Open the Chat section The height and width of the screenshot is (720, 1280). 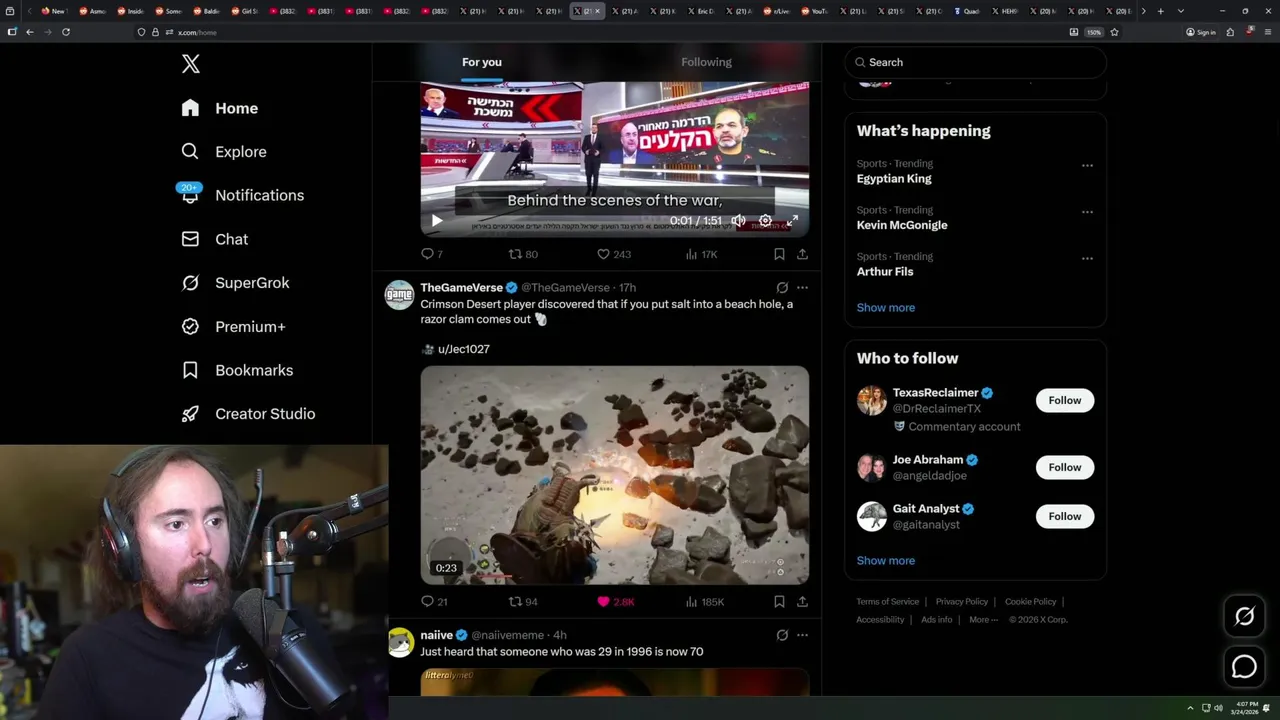tap(215, 239)
